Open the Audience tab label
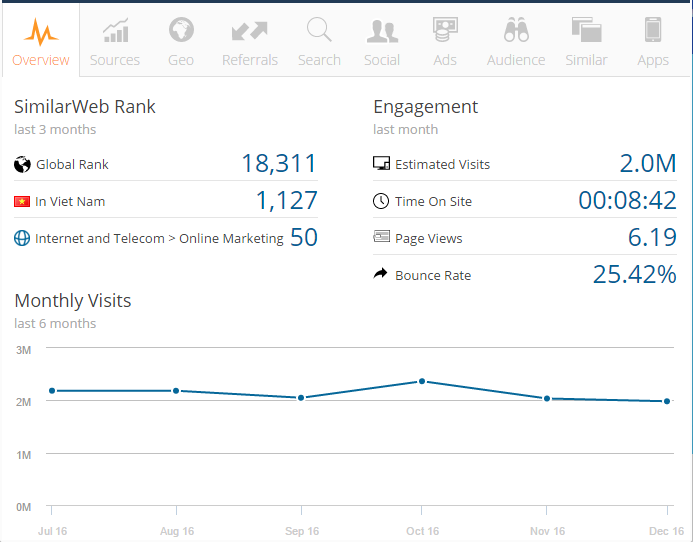The width and height of the screenshot is (693, 542). coord(516,60)
